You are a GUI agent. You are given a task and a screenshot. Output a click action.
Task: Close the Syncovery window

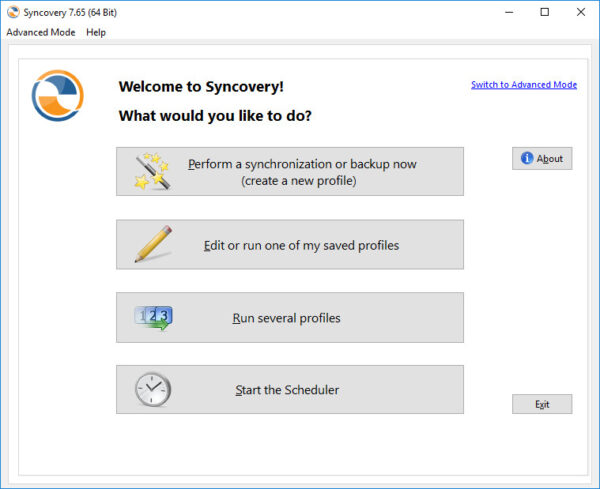(580, 12)
